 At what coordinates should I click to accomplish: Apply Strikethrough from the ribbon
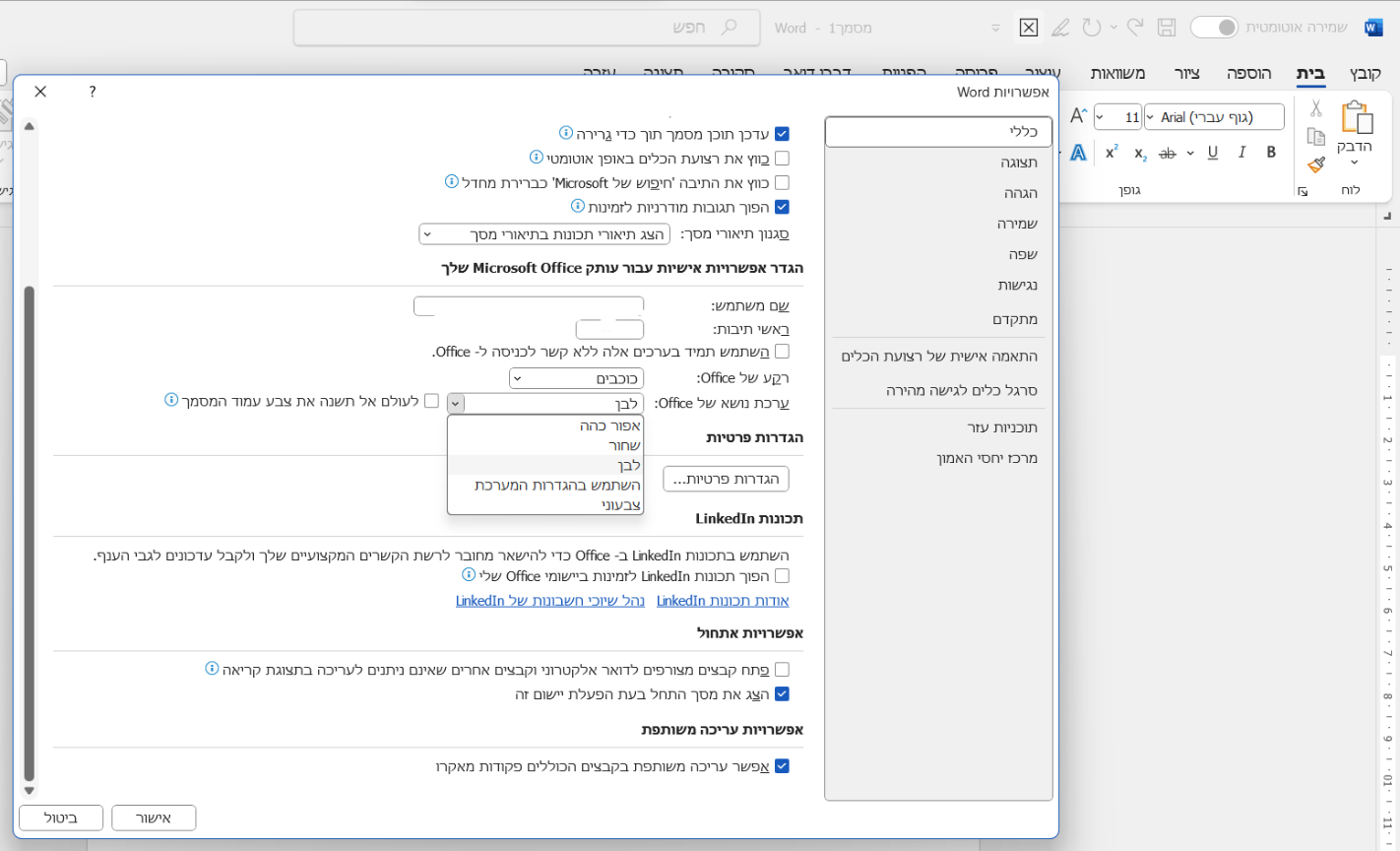click(x=1168, y=153)
